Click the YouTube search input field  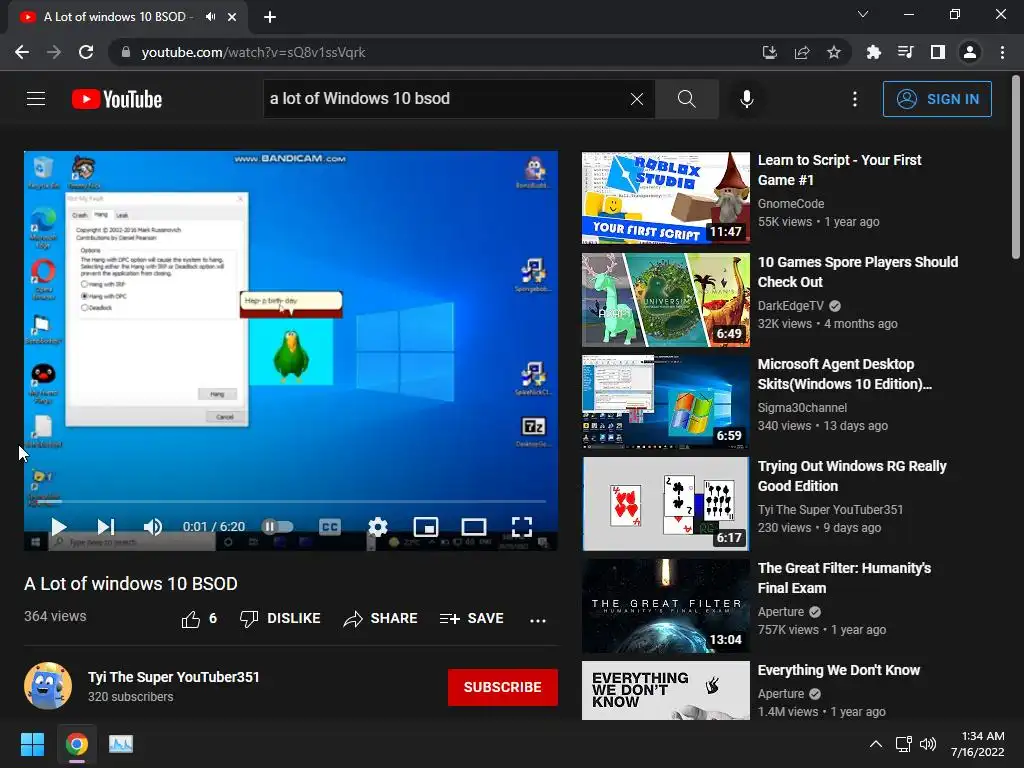click(x=447, y=99)
